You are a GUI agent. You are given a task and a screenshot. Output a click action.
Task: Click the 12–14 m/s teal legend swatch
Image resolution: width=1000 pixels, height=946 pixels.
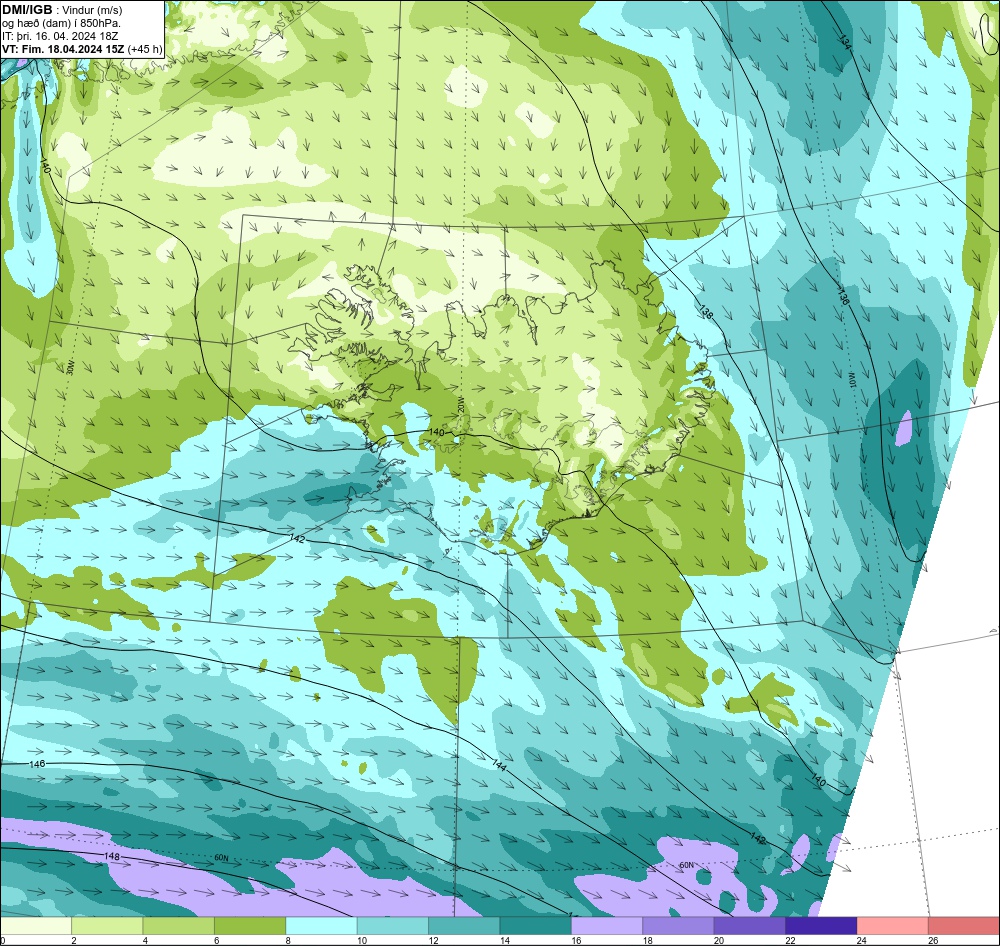pyautogui.click(x=464, y=925)
